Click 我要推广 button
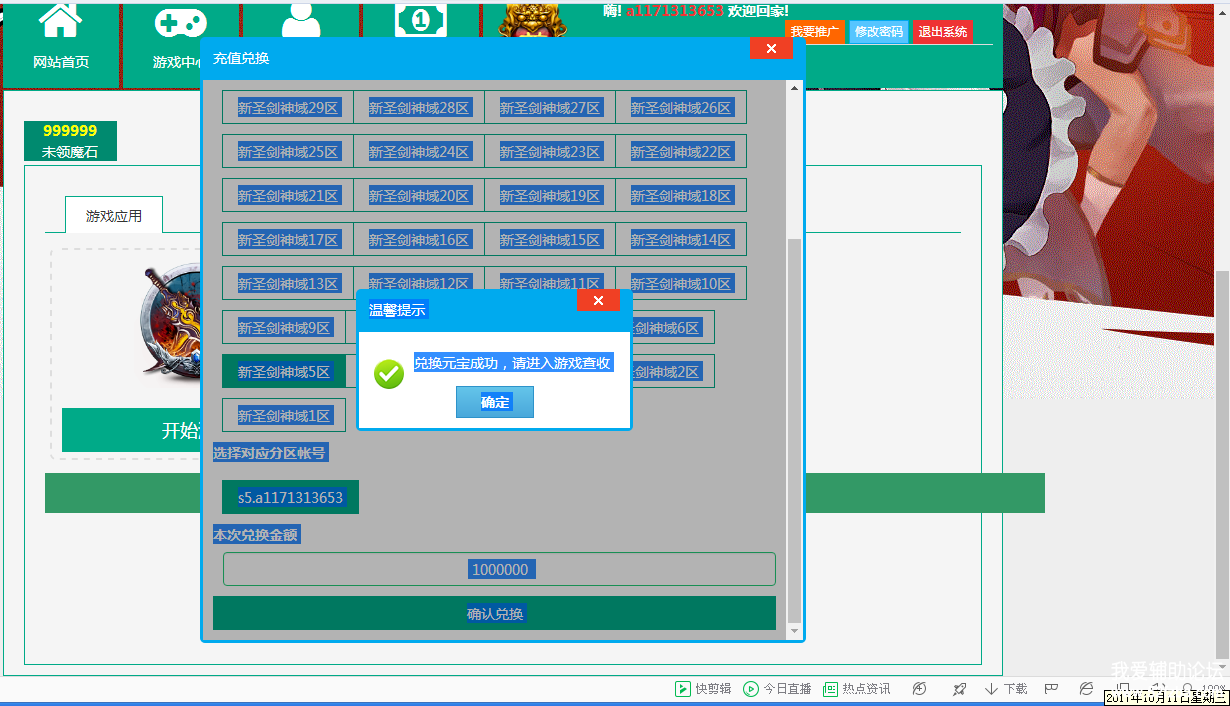 pos(815,32)
